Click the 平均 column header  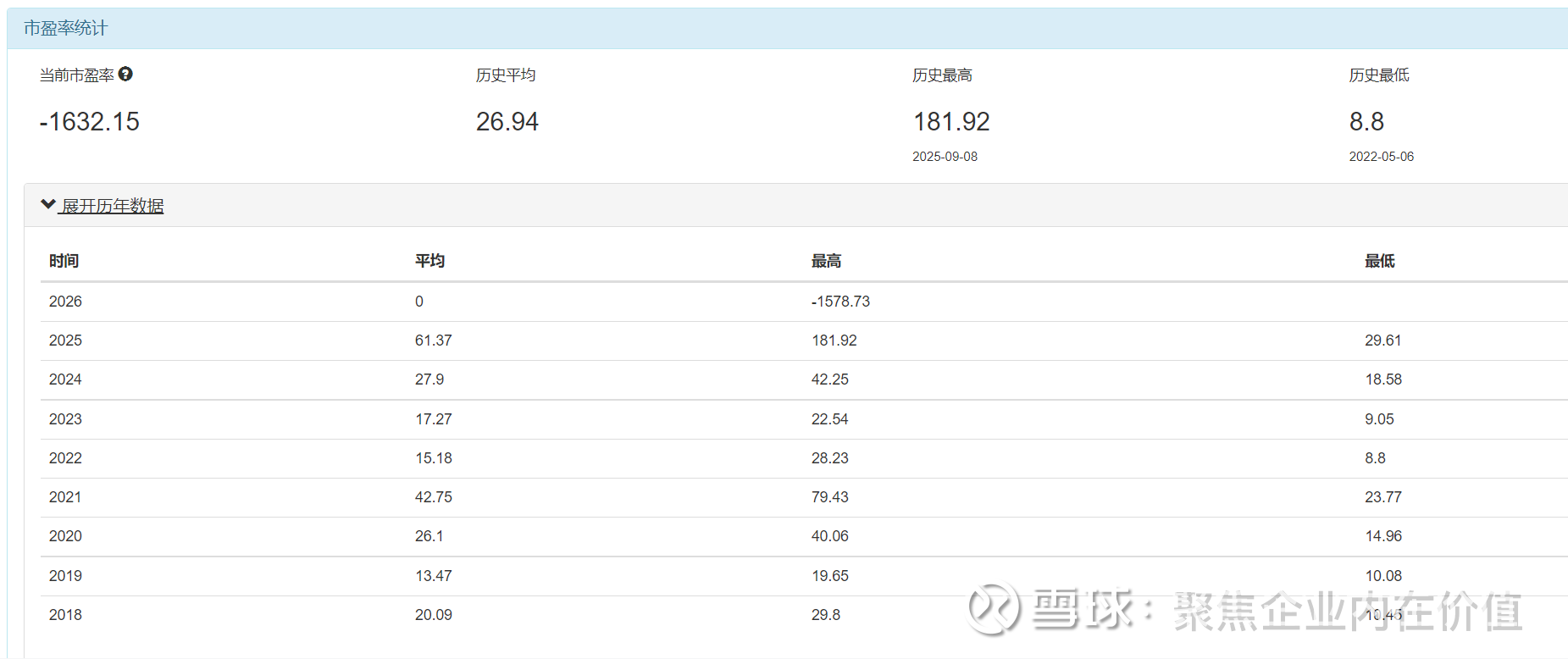coord(429,261)
